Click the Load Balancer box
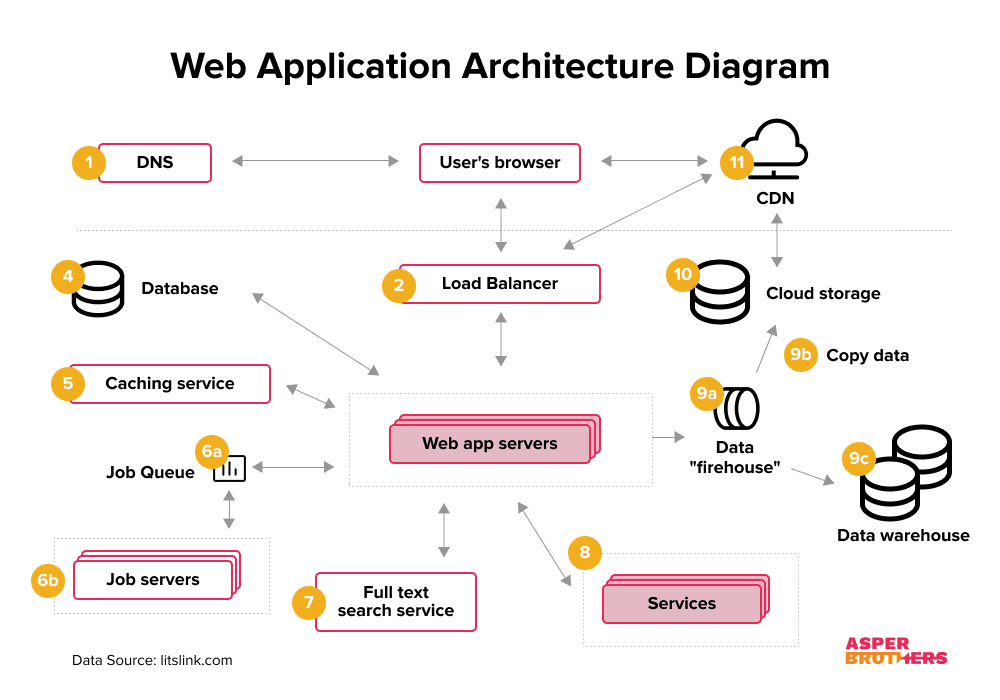 point(500,284)
